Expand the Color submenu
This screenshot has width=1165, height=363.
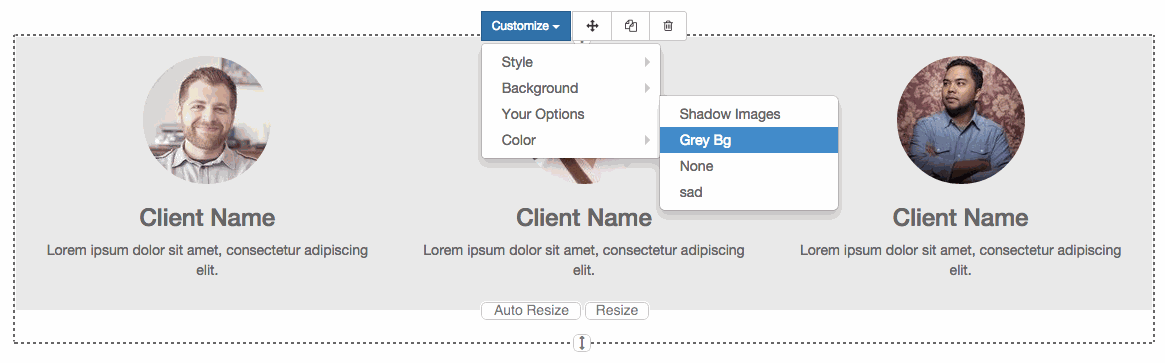(x=571, y=140)
